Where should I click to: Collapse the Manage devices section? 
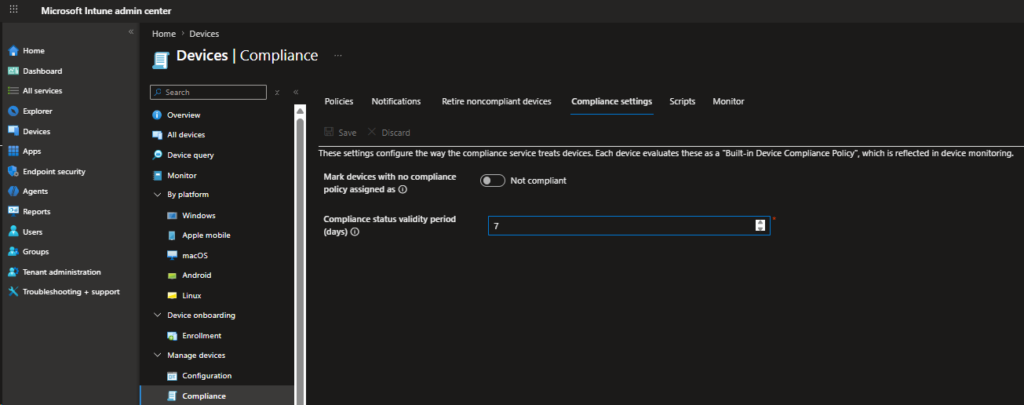click(x=157, y=355)
